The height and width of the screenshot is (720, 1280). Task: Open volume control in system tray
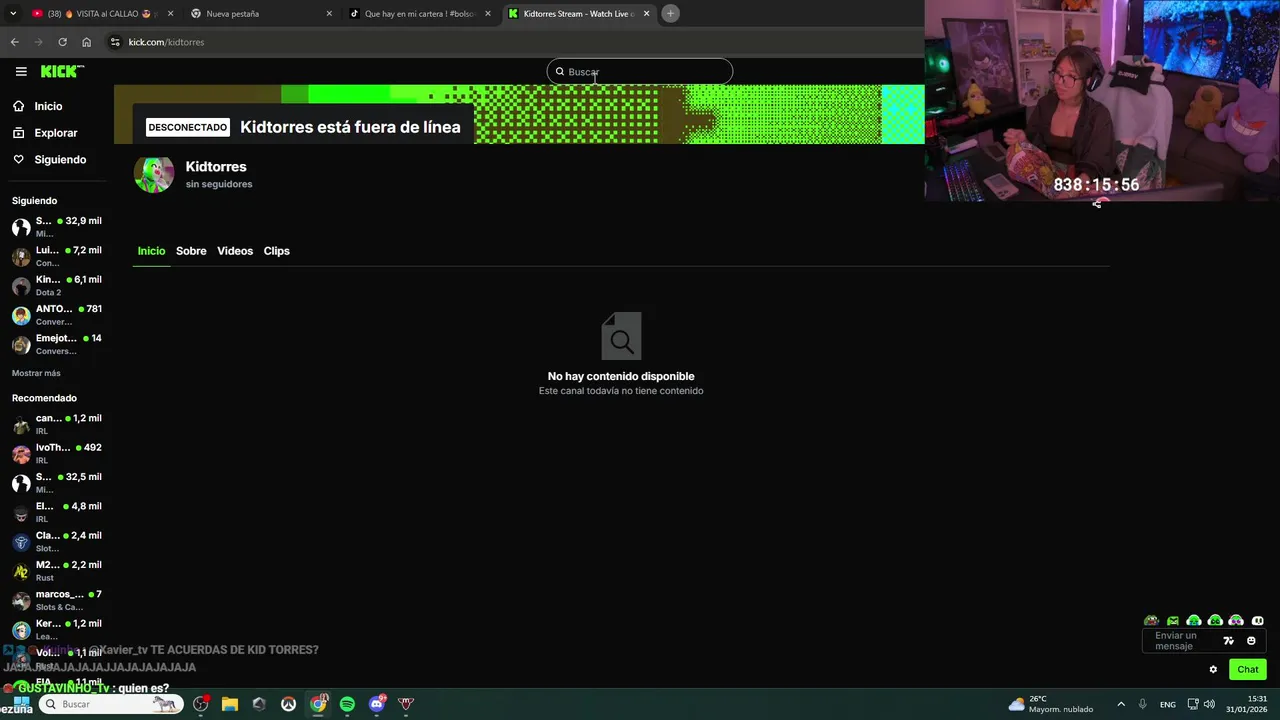(1209, 704)
